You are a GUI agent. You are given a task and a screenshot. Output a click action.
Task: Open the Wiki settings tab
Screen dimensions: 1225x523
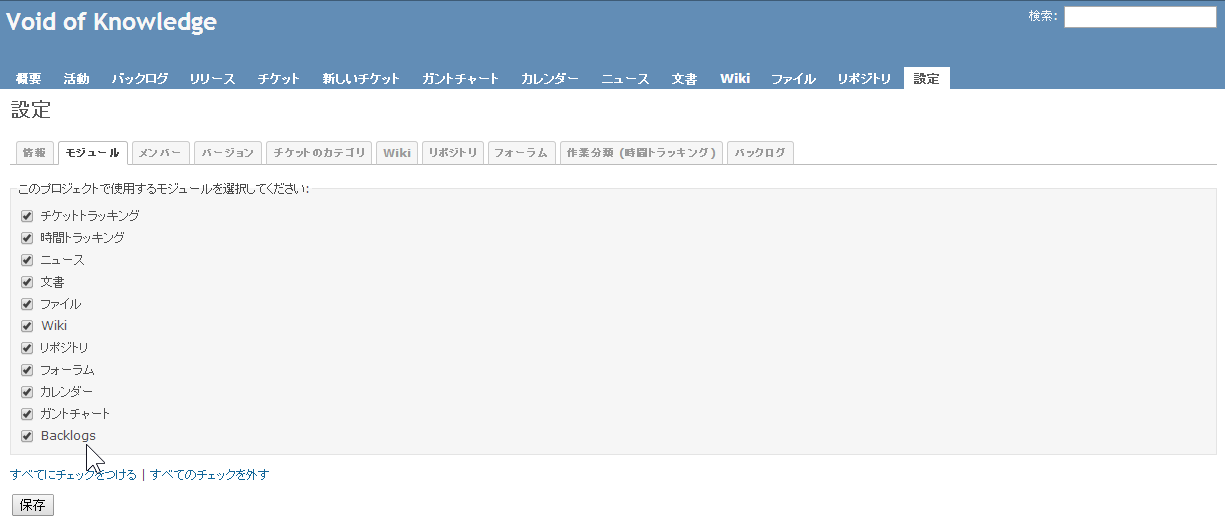[397, 153]
